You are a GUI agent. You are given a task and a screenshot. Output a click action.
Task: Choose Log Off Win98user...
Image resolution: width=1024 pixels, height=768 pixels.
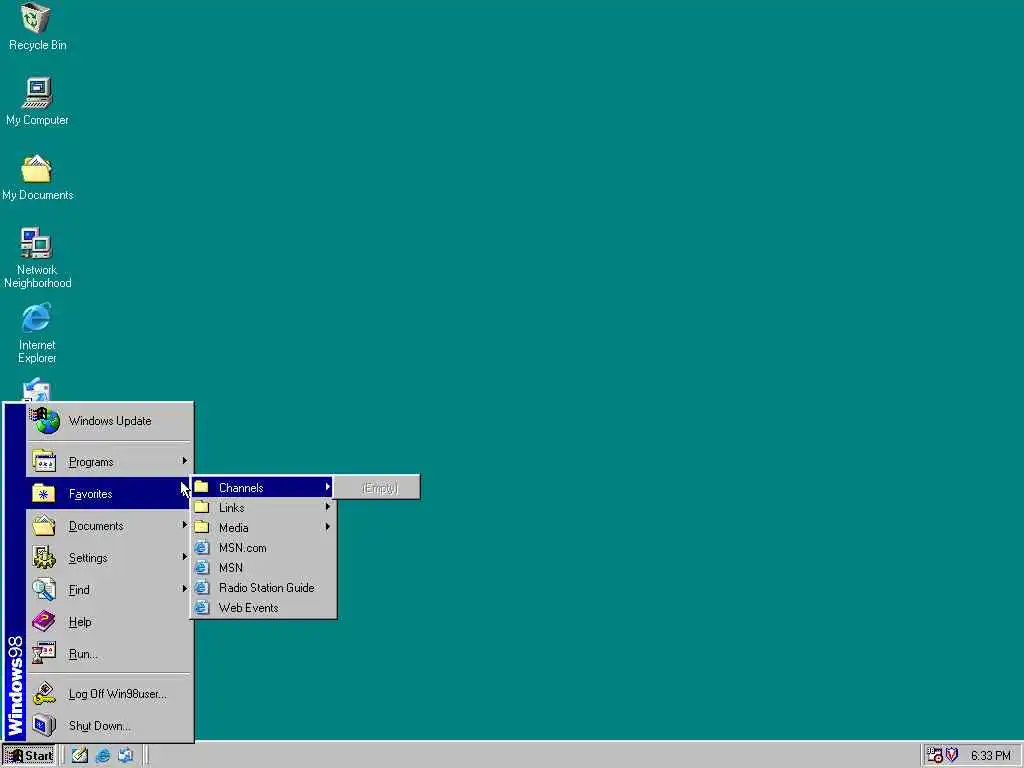coord(110,694)
